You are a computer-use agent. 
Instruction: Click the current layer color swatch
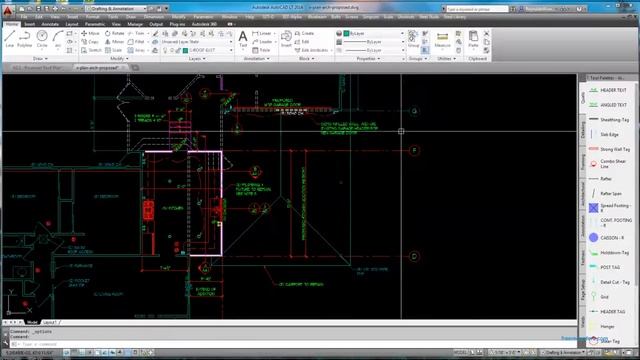tap(185, 50)
